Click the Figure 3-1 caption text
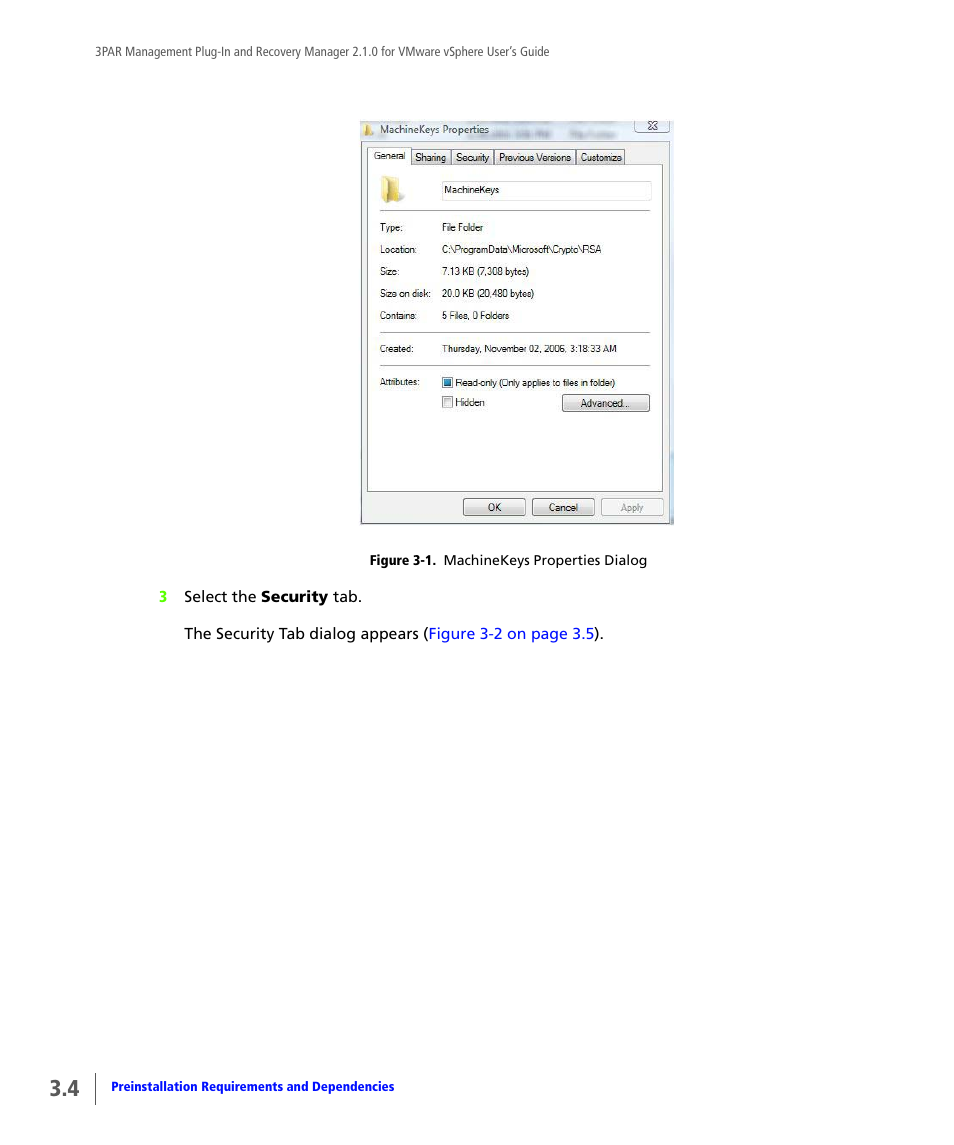 [x=508, y=561]
